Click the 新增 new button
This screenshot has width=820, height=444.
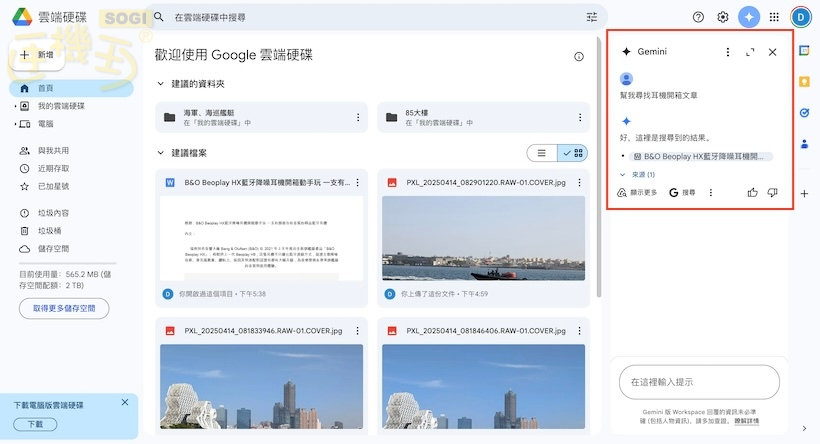click(37, 55)
